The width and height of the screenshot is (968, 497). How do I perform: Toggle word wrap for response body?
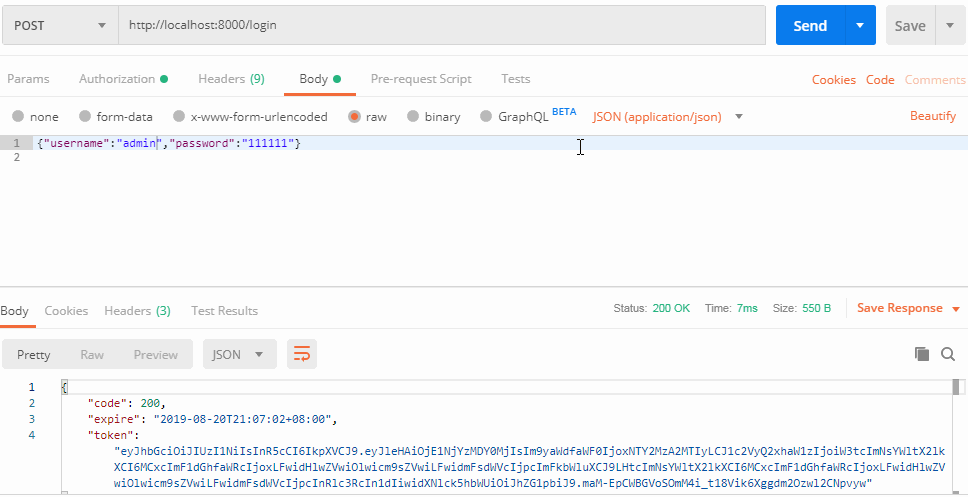(x=302, y=354)
